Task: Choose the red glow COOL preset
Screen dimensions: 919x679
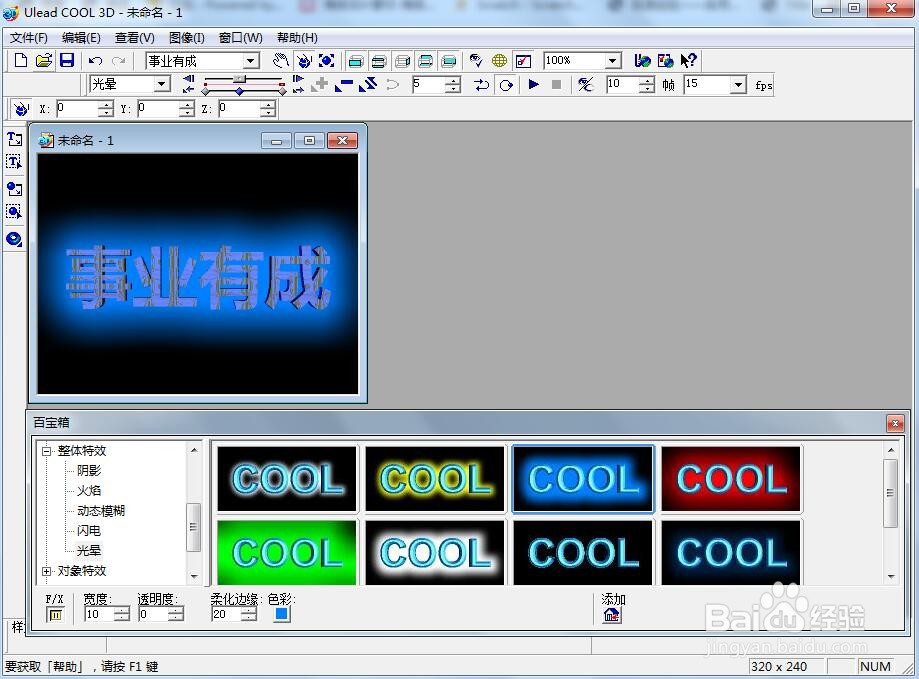Action: (x=731, y=479)
